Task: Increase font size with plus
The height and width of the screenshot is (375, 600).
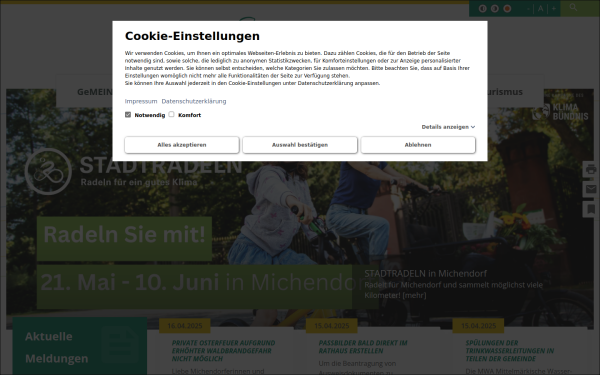Action: (554, 8)
